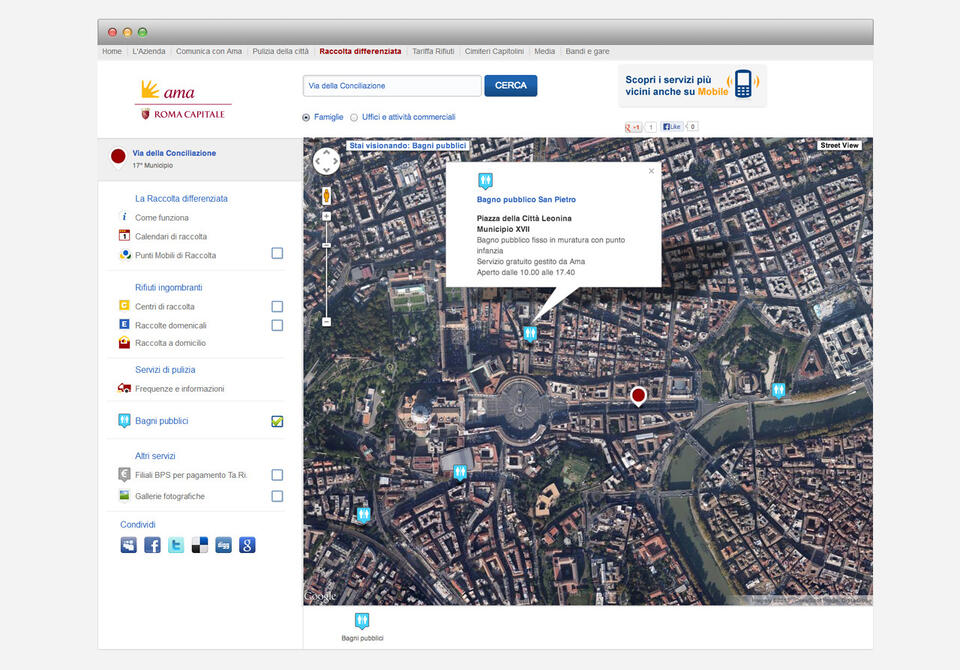Uncheck the Bagni pubblici checkbox
The height and width of the screenshot is (670, 960).
click(277, 421)
